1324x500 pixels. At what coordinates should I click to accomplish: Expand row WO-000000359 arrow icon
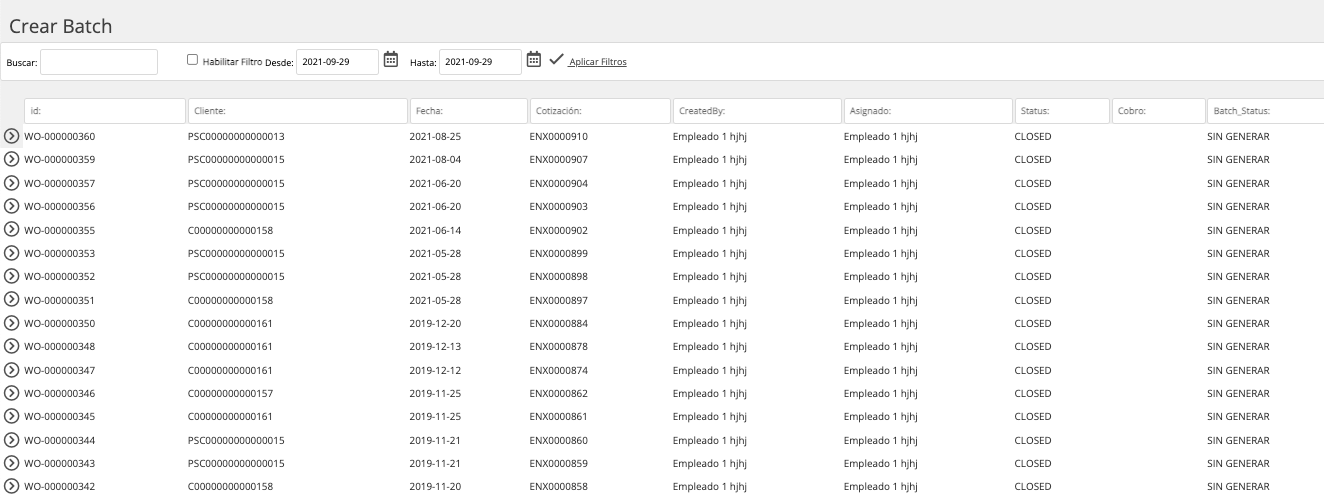point(12,159)
